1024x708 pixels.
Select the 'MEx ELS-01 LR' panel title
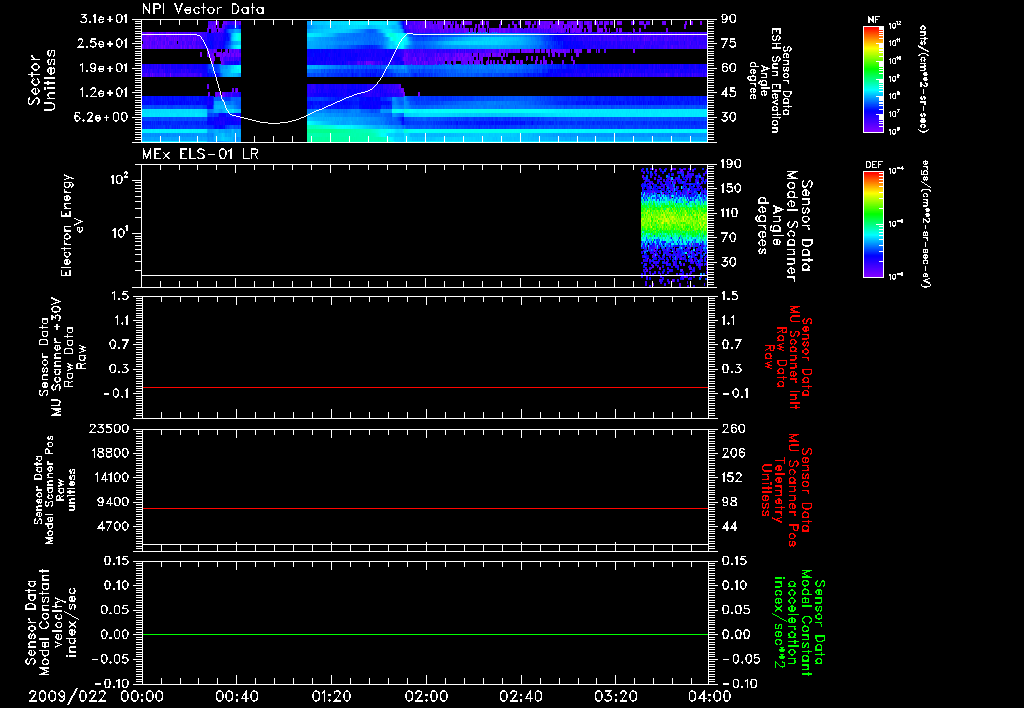click(200, 154)
